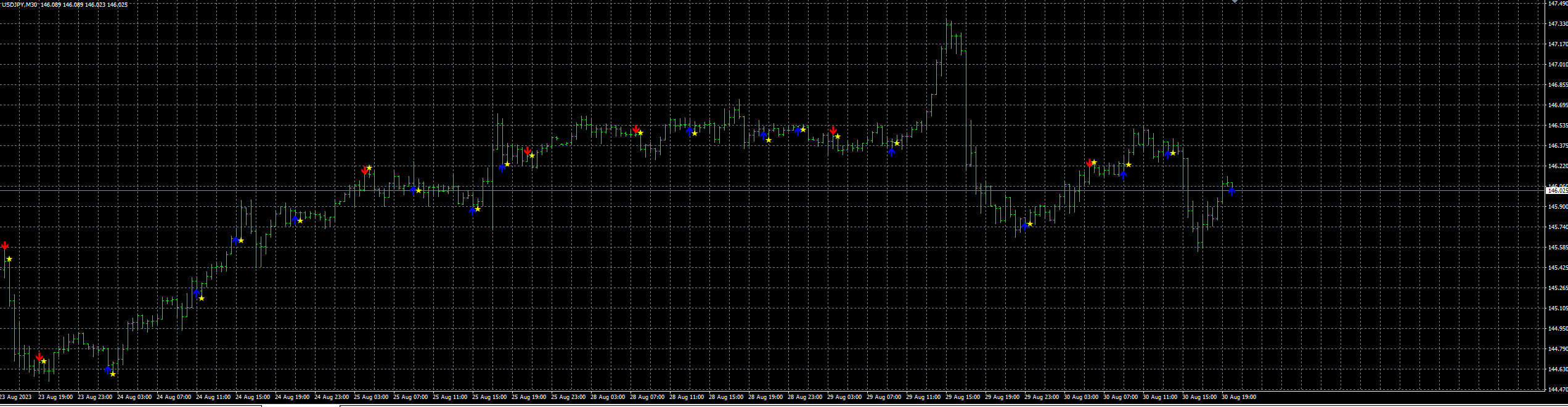Select the 145.265 price scale label
The height and width of the screenshot is (407, 1568).
(1558, 288)
